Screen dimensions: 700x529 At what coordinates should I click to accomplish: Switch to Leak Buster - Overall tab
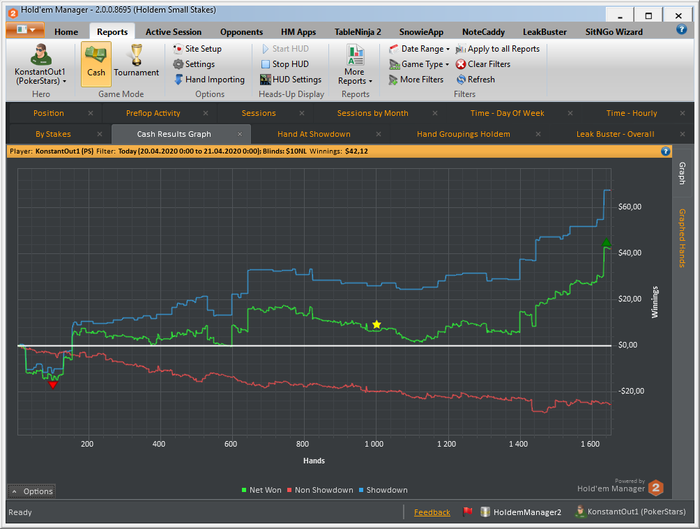pyautogui.click(x=615, y=134)
